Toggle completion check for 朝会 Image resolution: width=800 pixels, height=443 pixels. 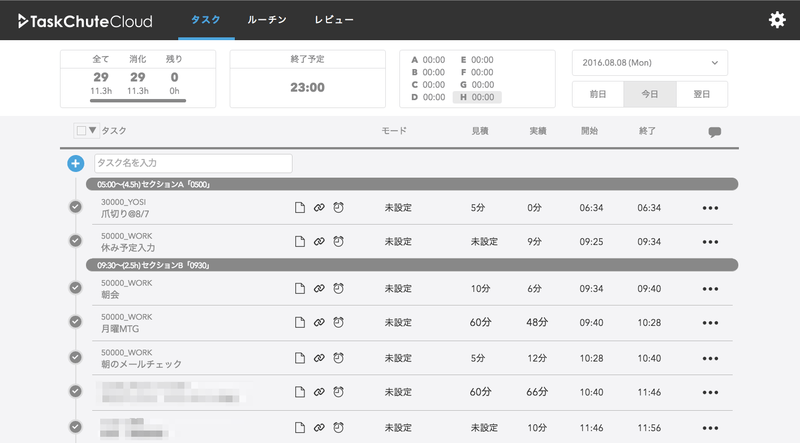[76, 288]
